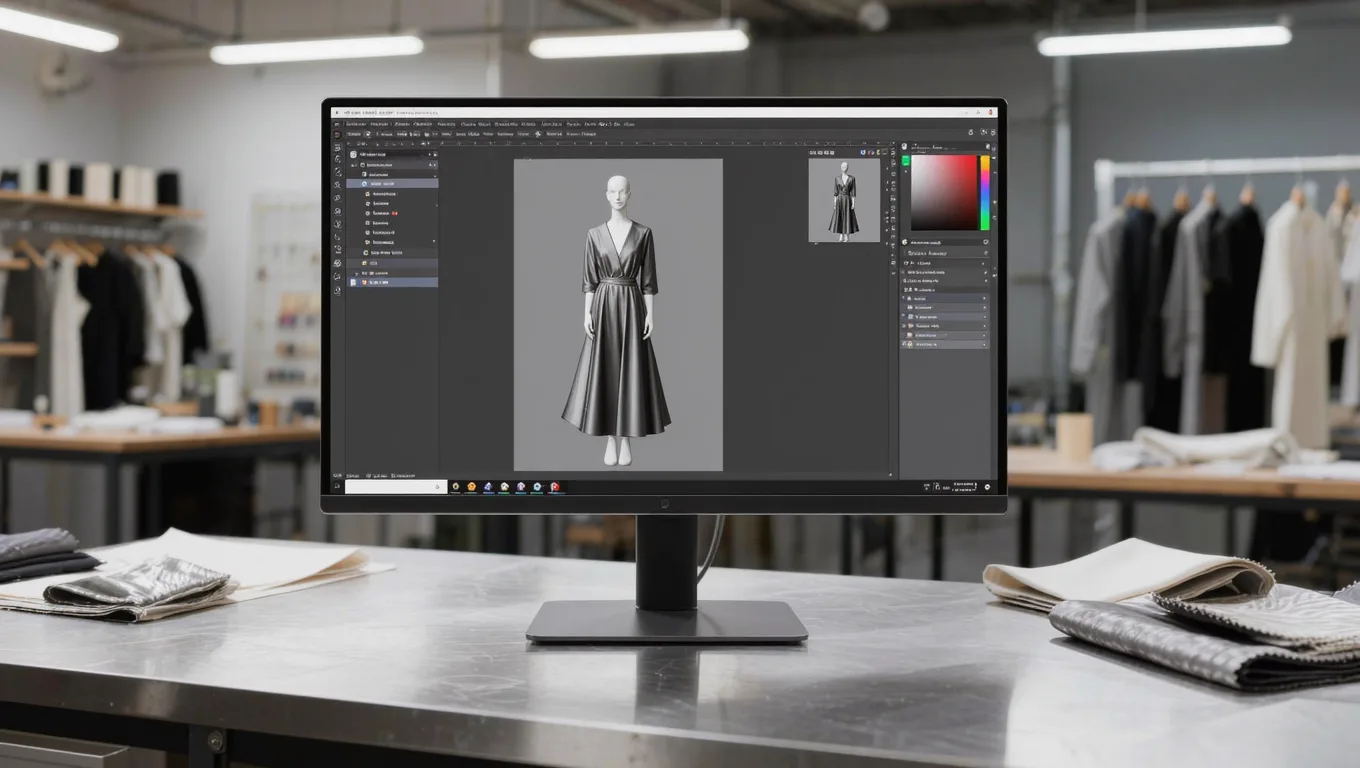This screenshot has height=768, width=1360.
Task: Select the highlighted row with the blue circle icon
Action: tap(392, 184)
